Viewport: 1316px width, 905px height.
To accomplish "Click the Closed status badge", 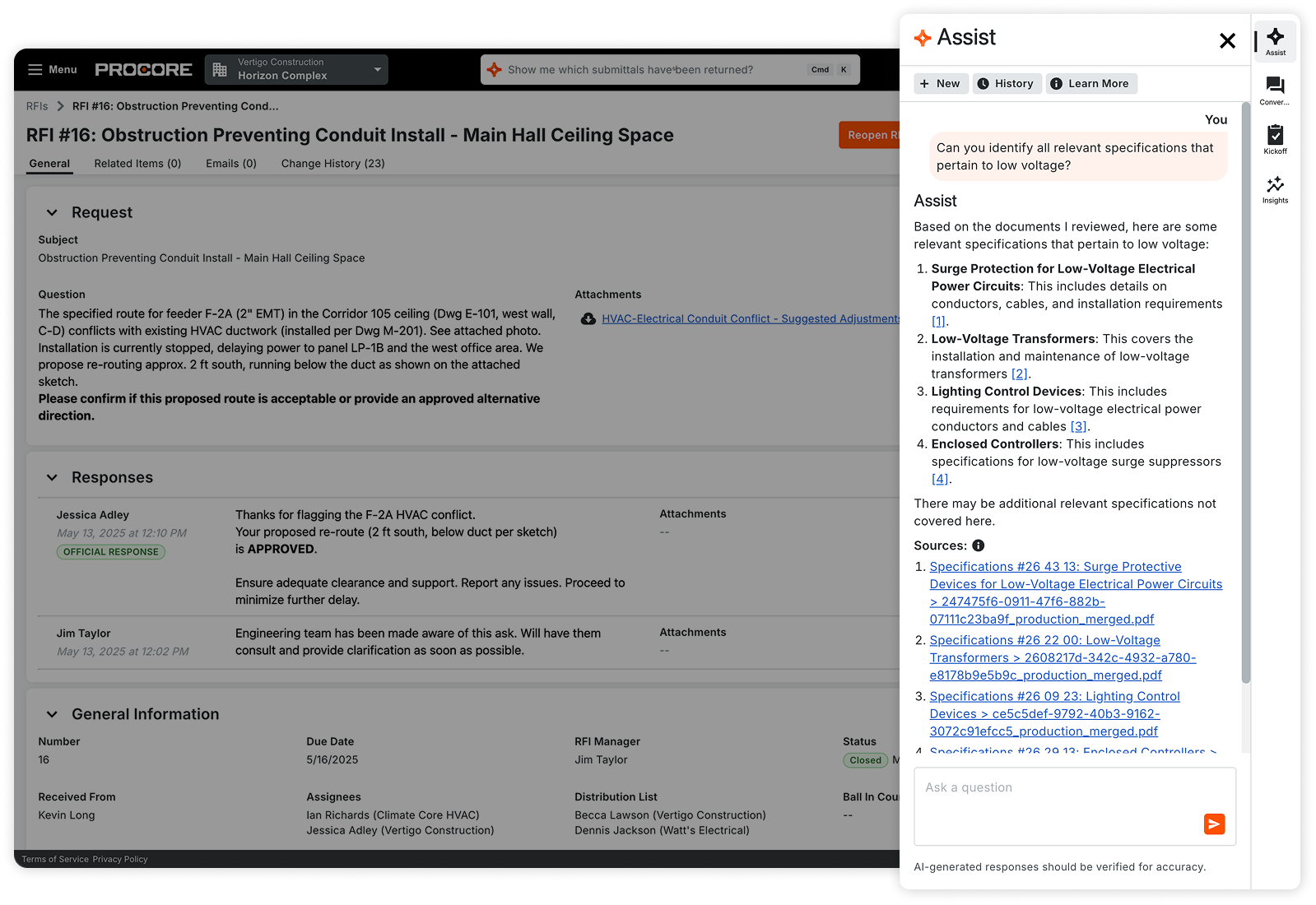I will (x=865, y=761).
